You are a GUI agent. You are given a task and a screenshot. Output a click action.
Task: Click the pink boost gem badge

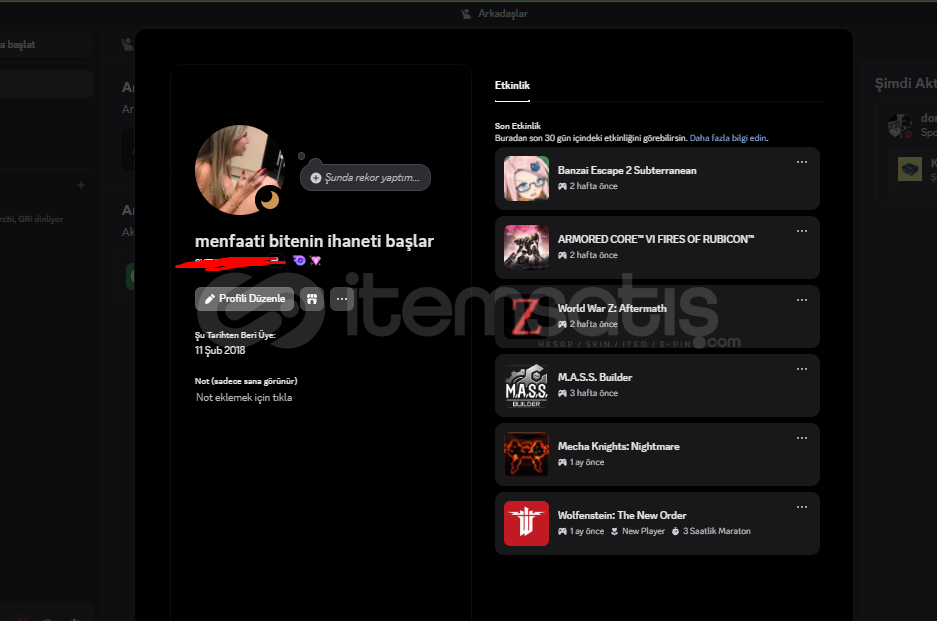316,260
